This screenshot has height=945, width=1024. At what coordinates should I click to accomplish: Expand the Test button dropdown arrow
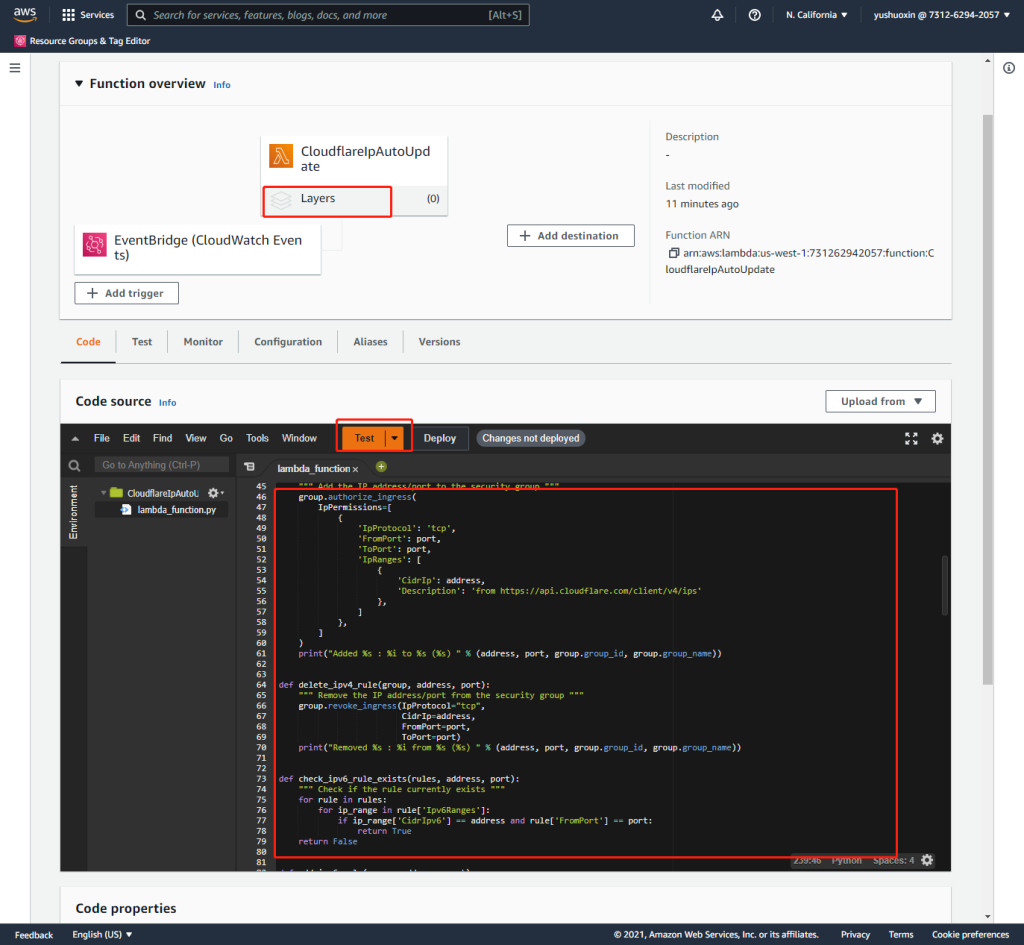coord(397,438)
